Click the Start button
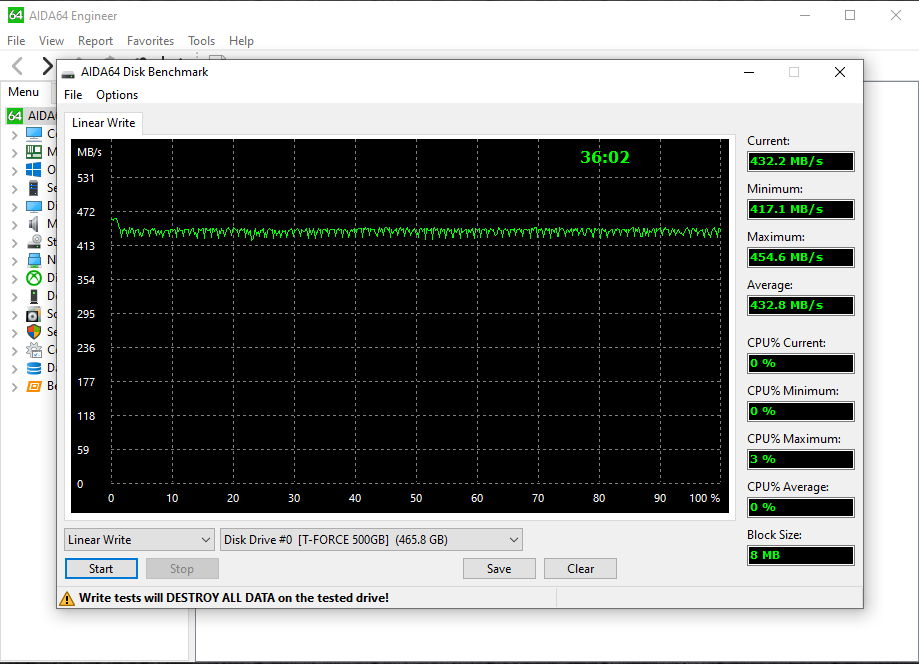The image size is (919, 664). [101, 568]
